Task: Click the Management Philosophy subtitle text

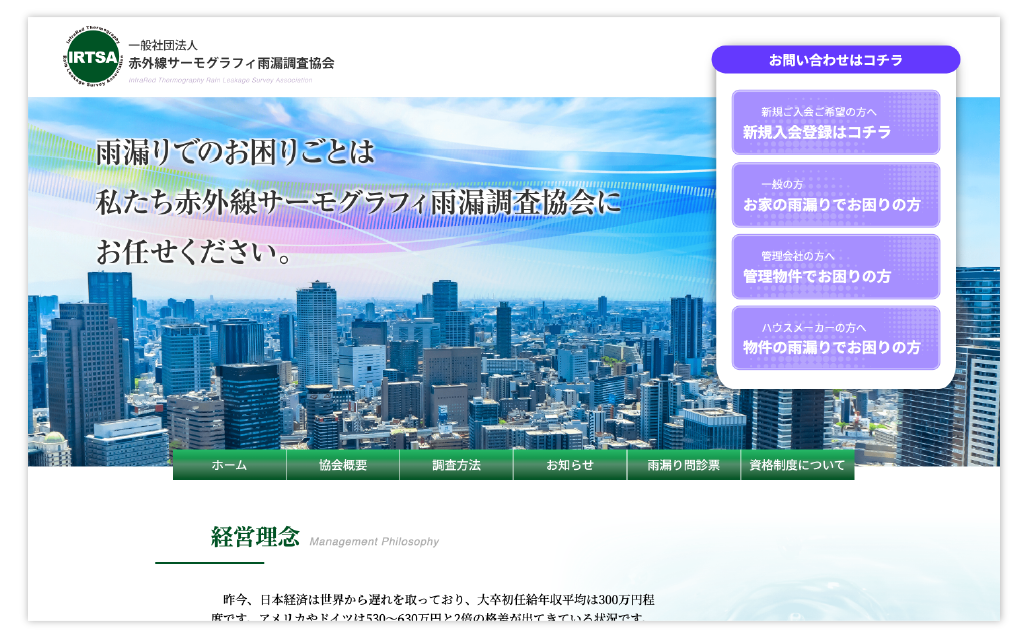Action: click(x=374, y=542)
